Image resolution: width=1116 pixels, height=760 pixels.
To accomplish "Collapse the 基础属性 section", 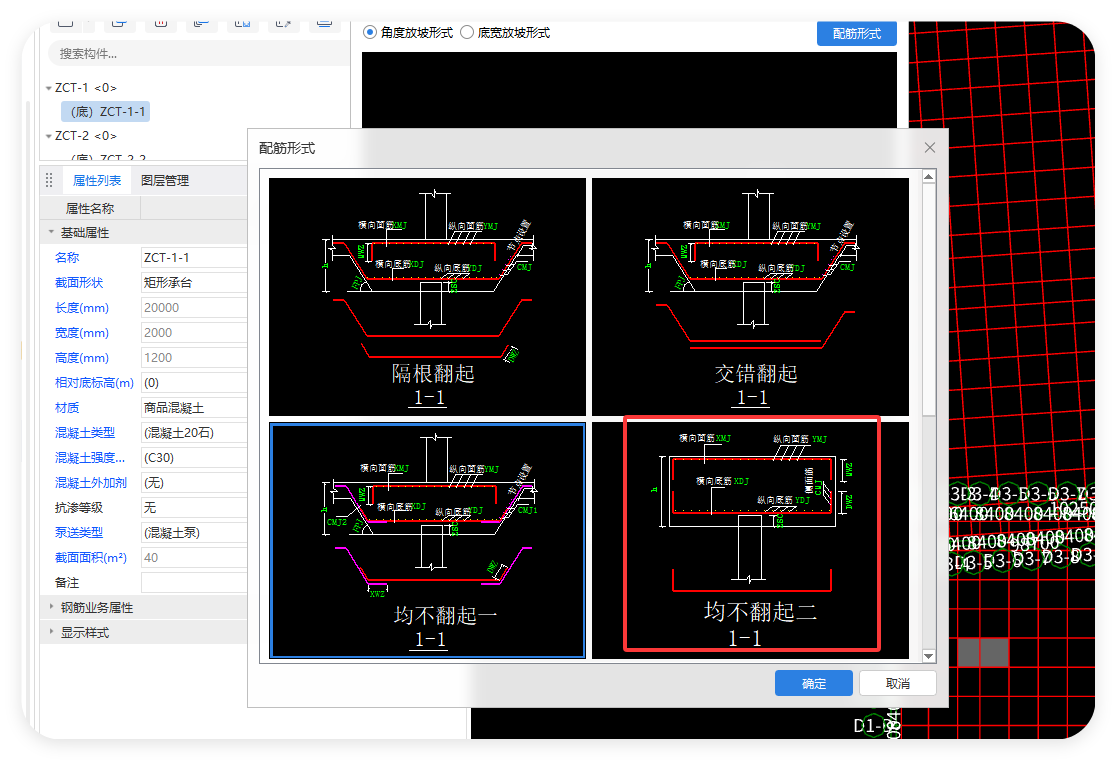I will tap(51, 232).
